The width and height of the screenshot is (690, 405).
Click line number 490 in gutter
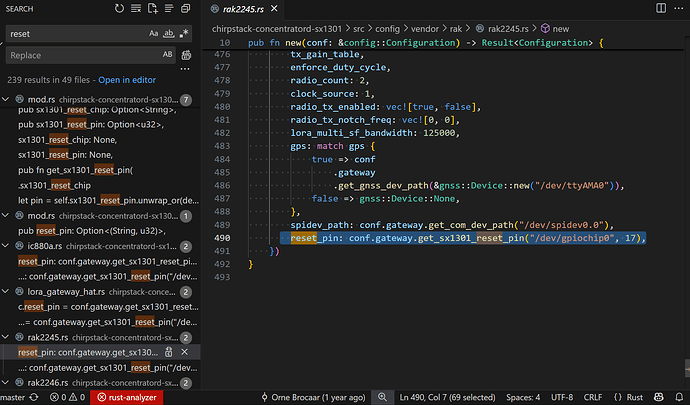tap(222, 238)
